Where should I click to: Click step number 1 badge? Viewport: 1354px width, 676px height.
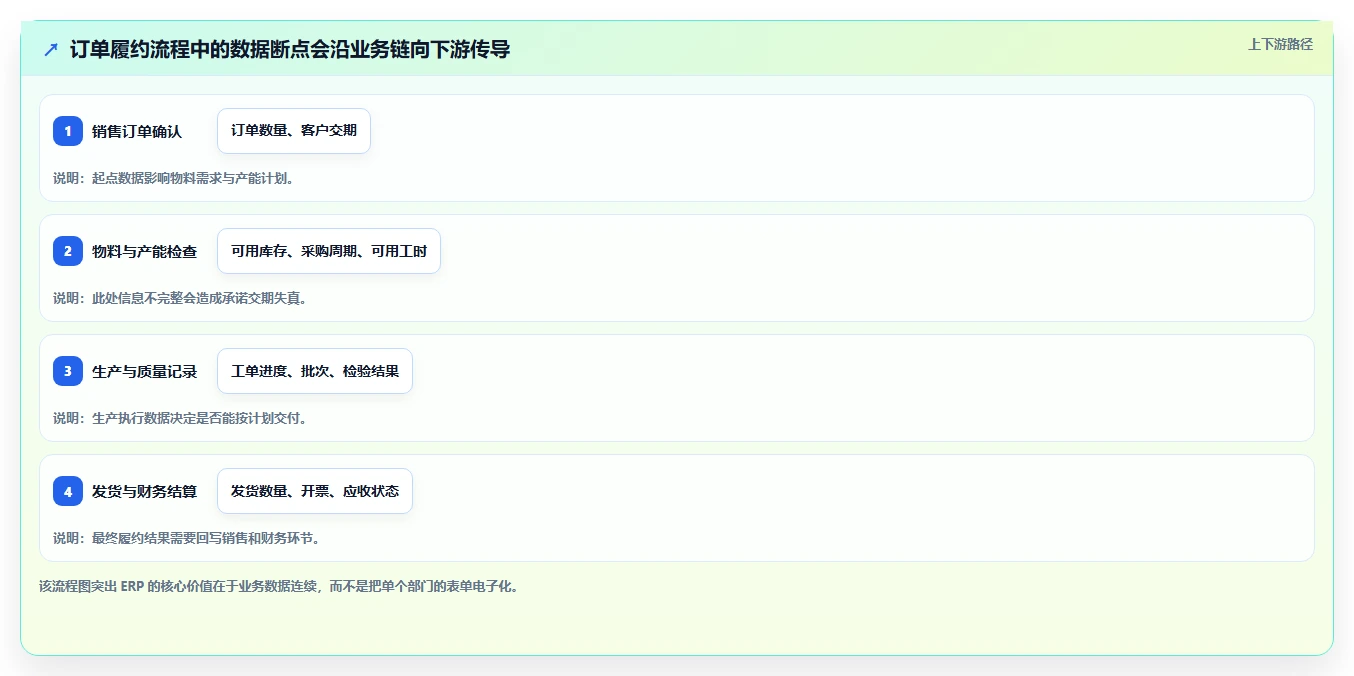tap(68, 131)
